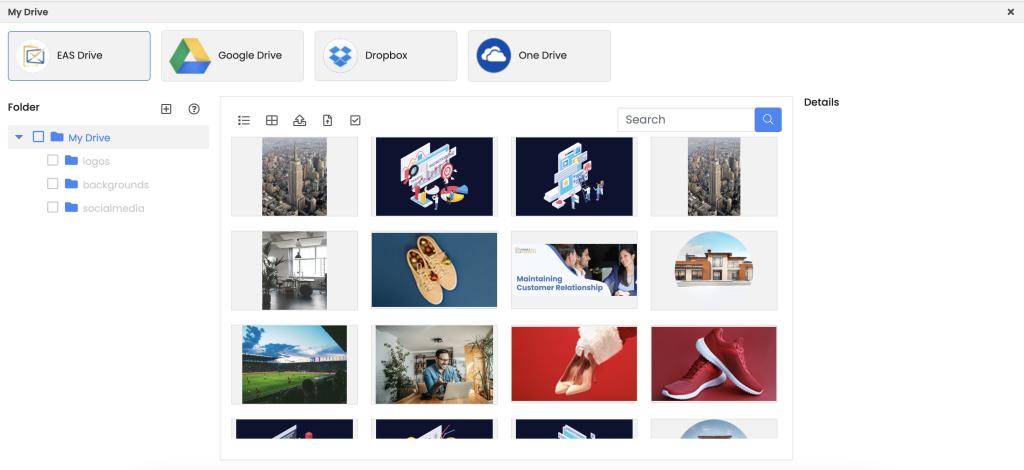Image resolution: width=1024 pixels, height=470 pixels.
Task: Open the EAS Drive tab
Action: pyautogui.click(x=79, y=56)
